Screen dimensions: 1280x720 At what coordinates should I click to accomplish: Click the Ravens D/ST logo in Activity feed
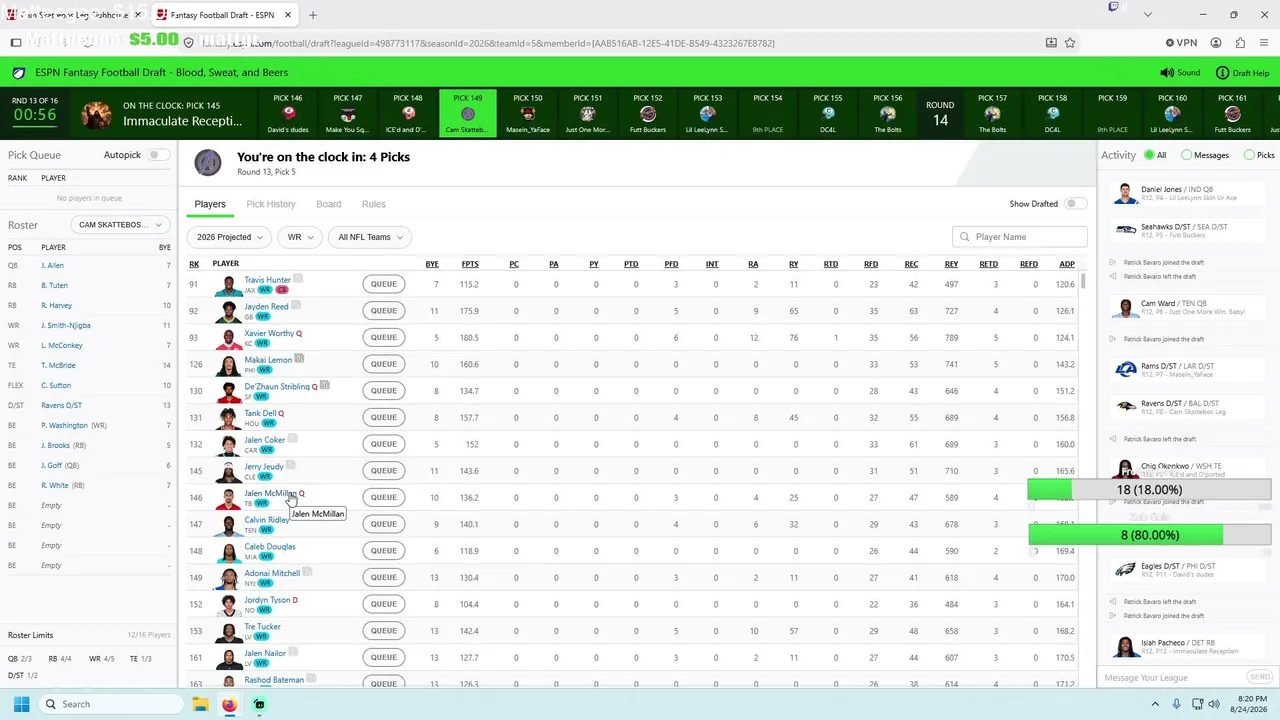pos(1126,407)
